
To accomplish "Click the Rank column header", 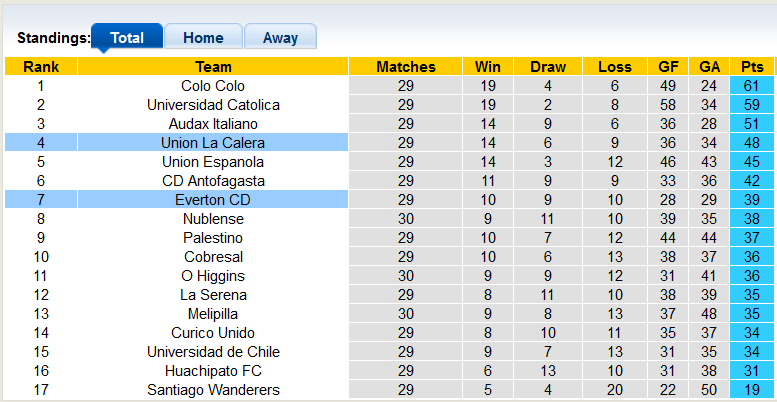I will click(41, 67).
